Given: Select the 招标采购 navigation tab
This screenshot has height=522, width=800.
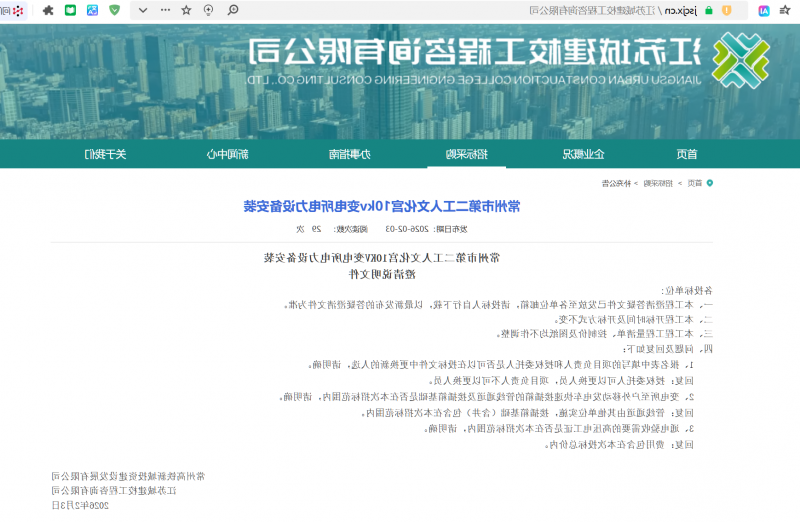Looking at the screenshot, I should [466, 154].
